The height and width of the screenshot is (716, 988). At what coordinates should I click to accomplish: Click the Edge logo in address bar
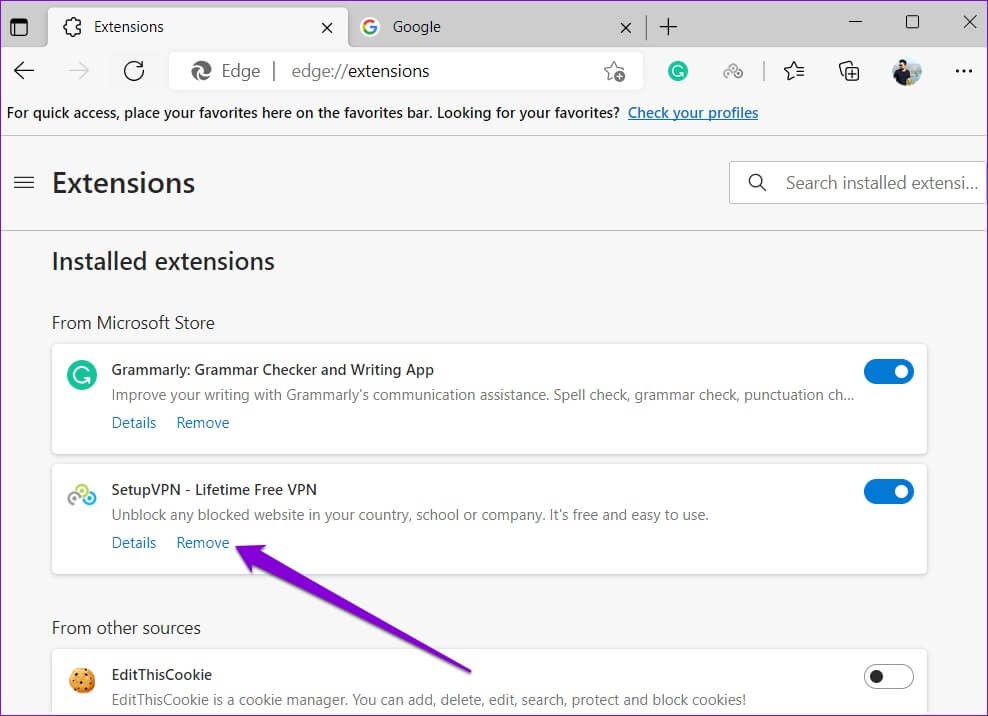201,71
